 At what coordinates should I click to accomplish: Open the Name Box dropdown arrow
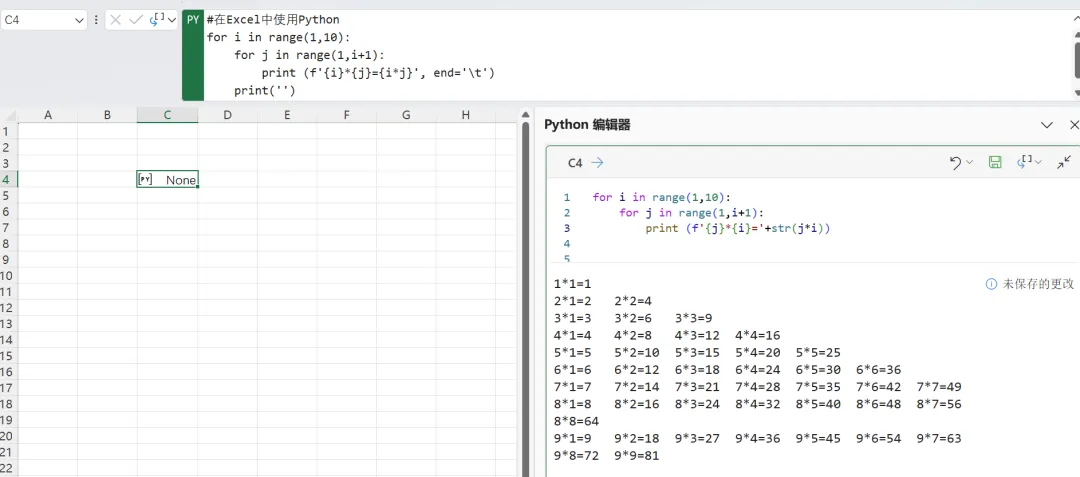click(x=79, y=21)
